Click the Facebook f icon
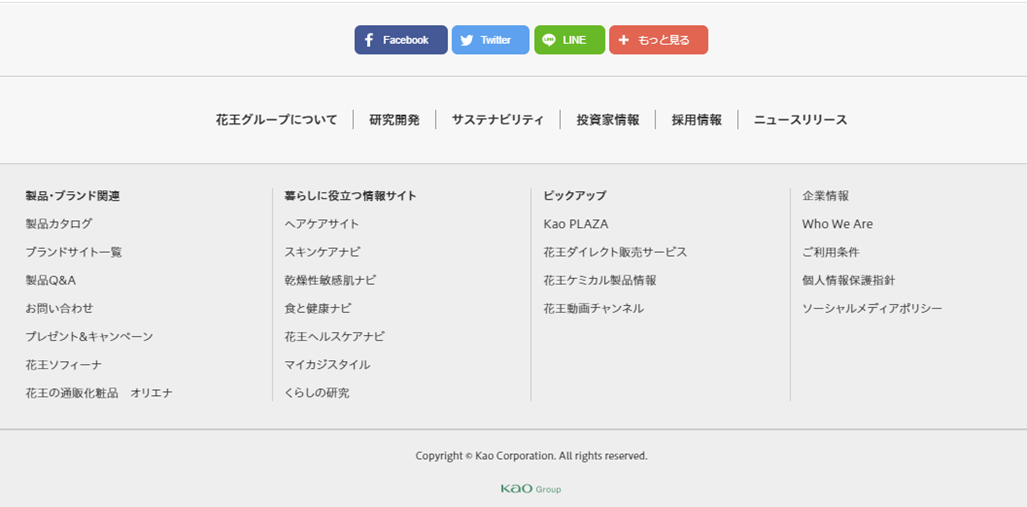Screen dimensions: 1027x507 point(369,40)
